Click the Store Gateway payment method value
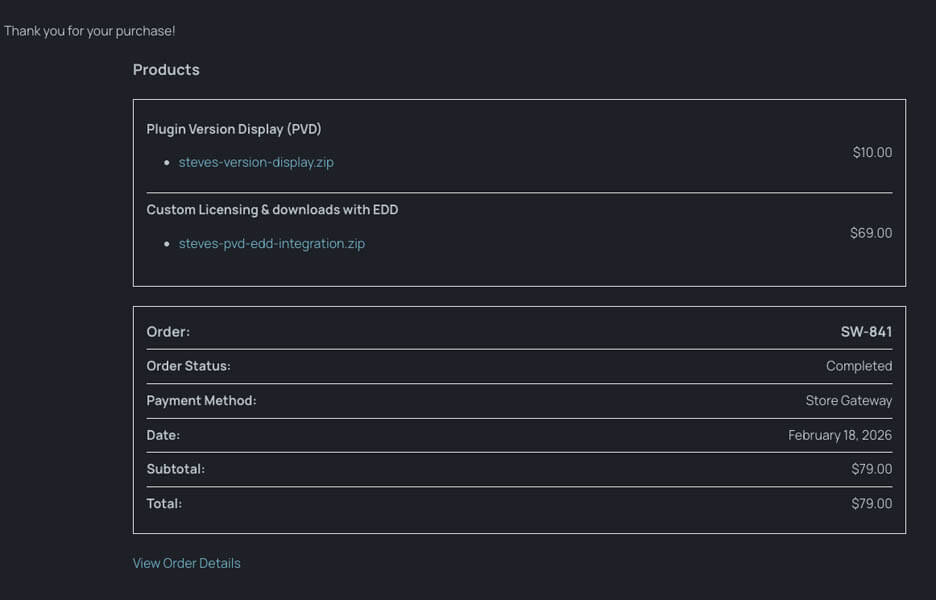Image resolution: width=936 pixels, height=600 pixels. 849,401
